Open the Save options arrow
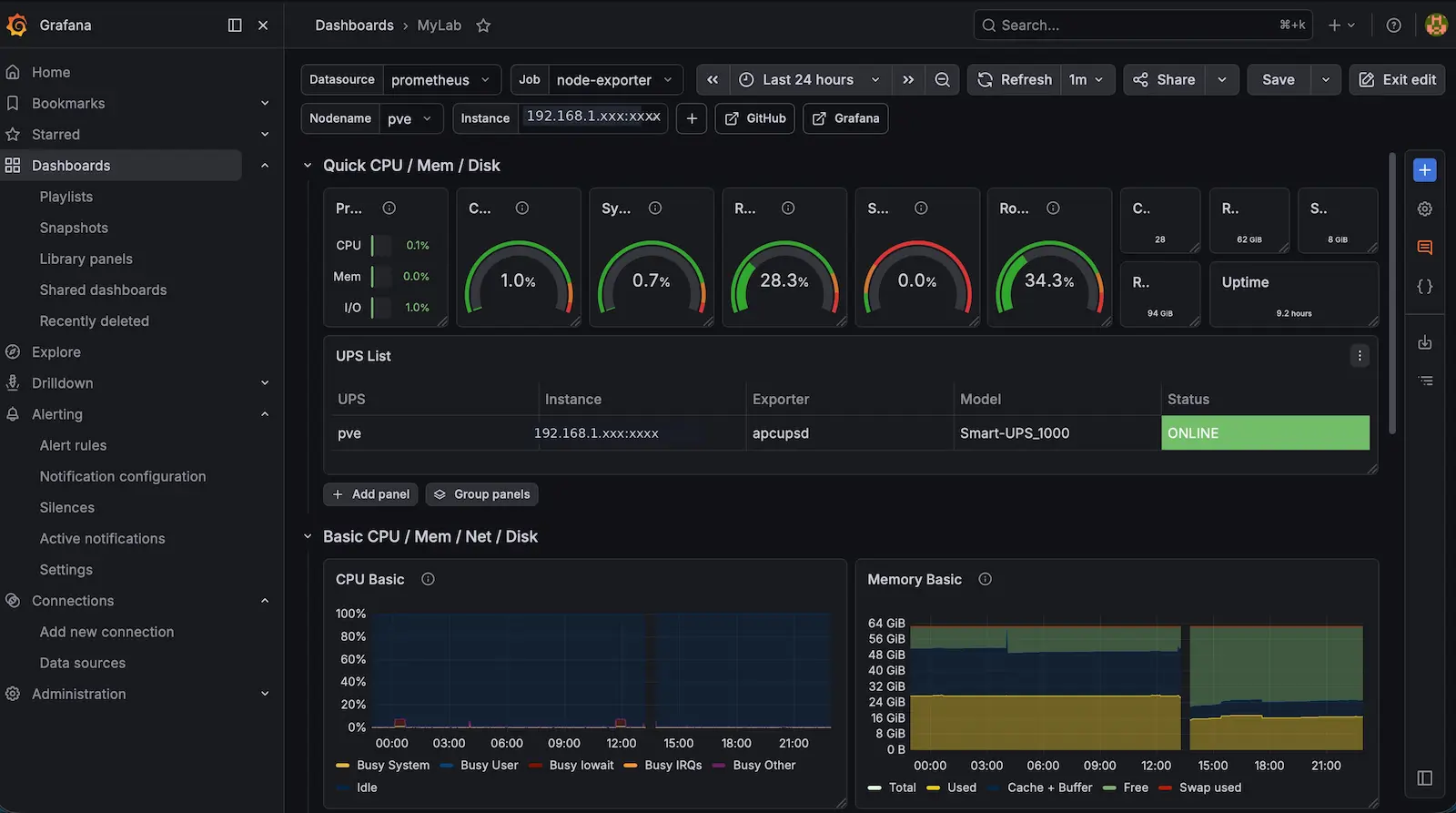Viewport: 1456px width, 813px height. point(1326,80)
